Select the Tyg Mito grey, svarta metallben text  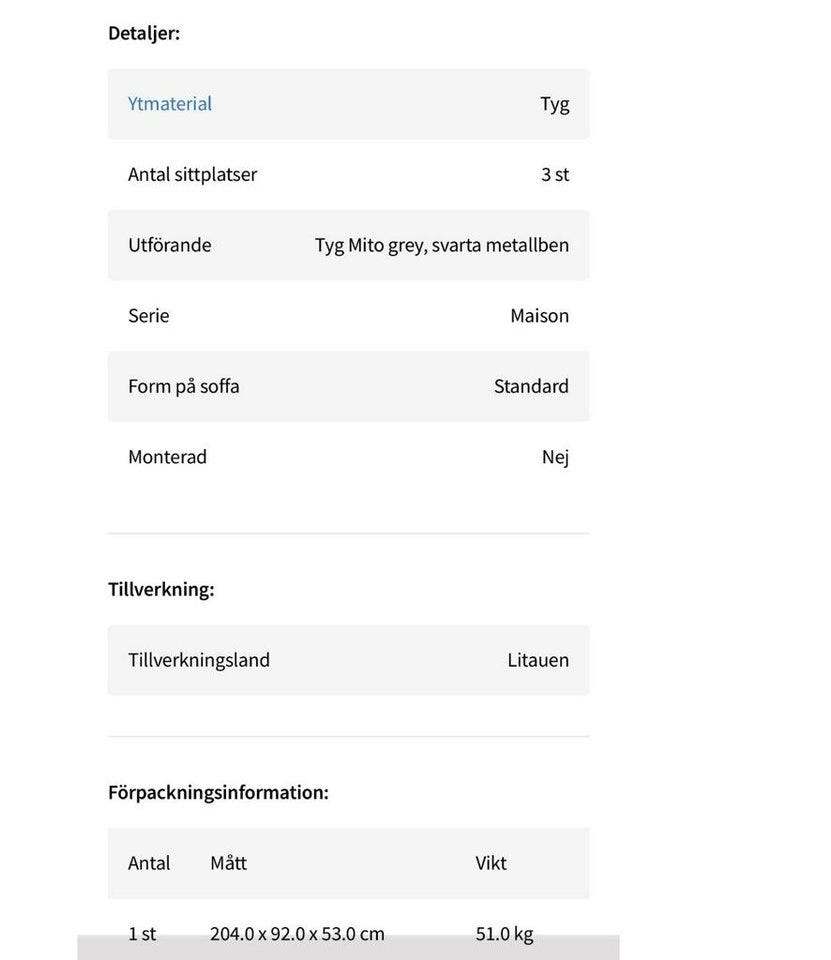coord(441,245)
